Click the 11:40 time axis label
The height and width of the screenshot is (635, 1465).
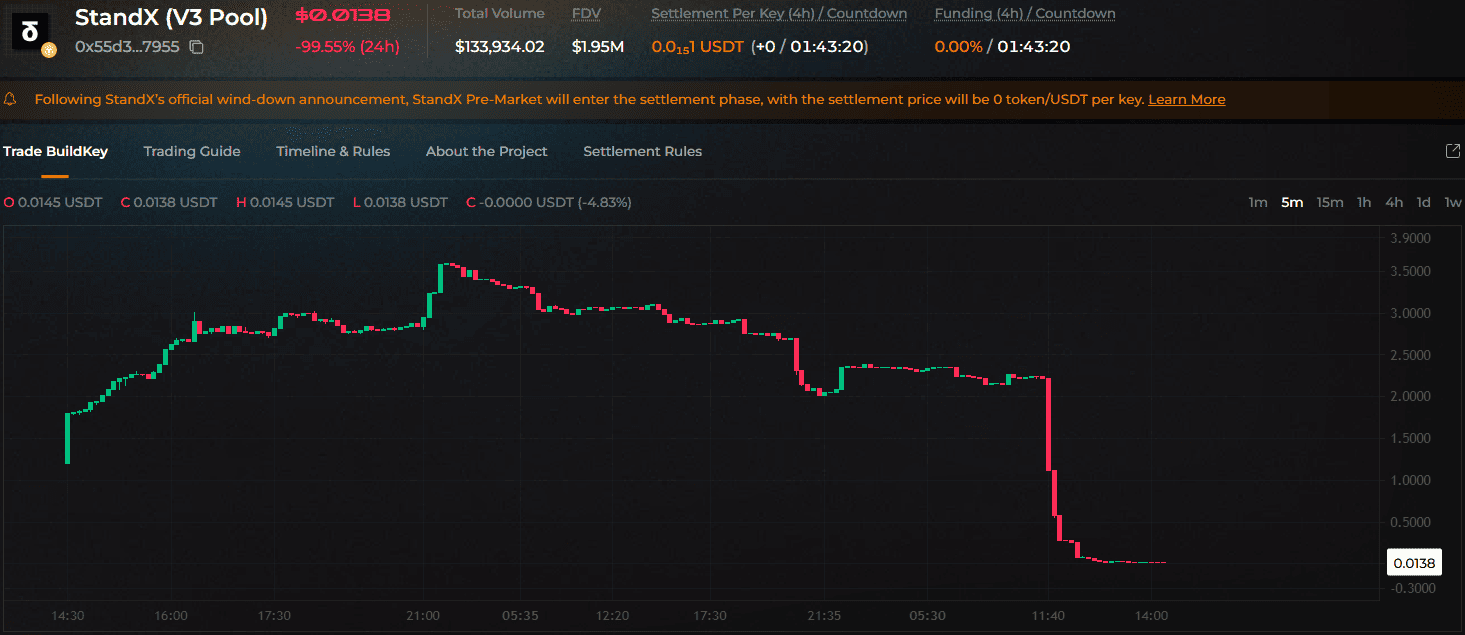(x=1048, y=615)
